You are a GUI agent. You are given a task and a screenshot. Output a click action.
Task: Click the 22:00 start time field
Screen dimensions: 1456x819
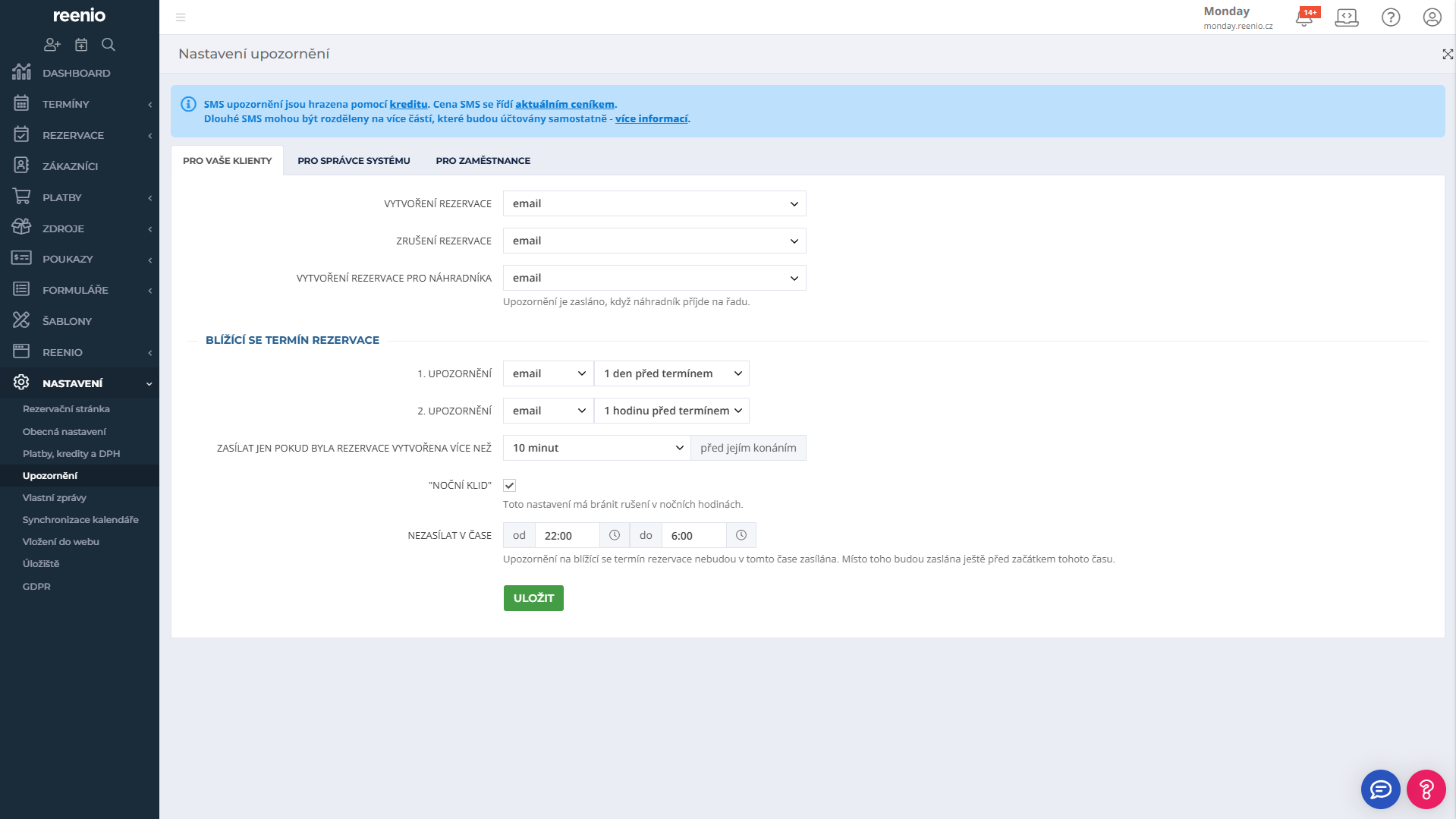click(x=567, y=535)
